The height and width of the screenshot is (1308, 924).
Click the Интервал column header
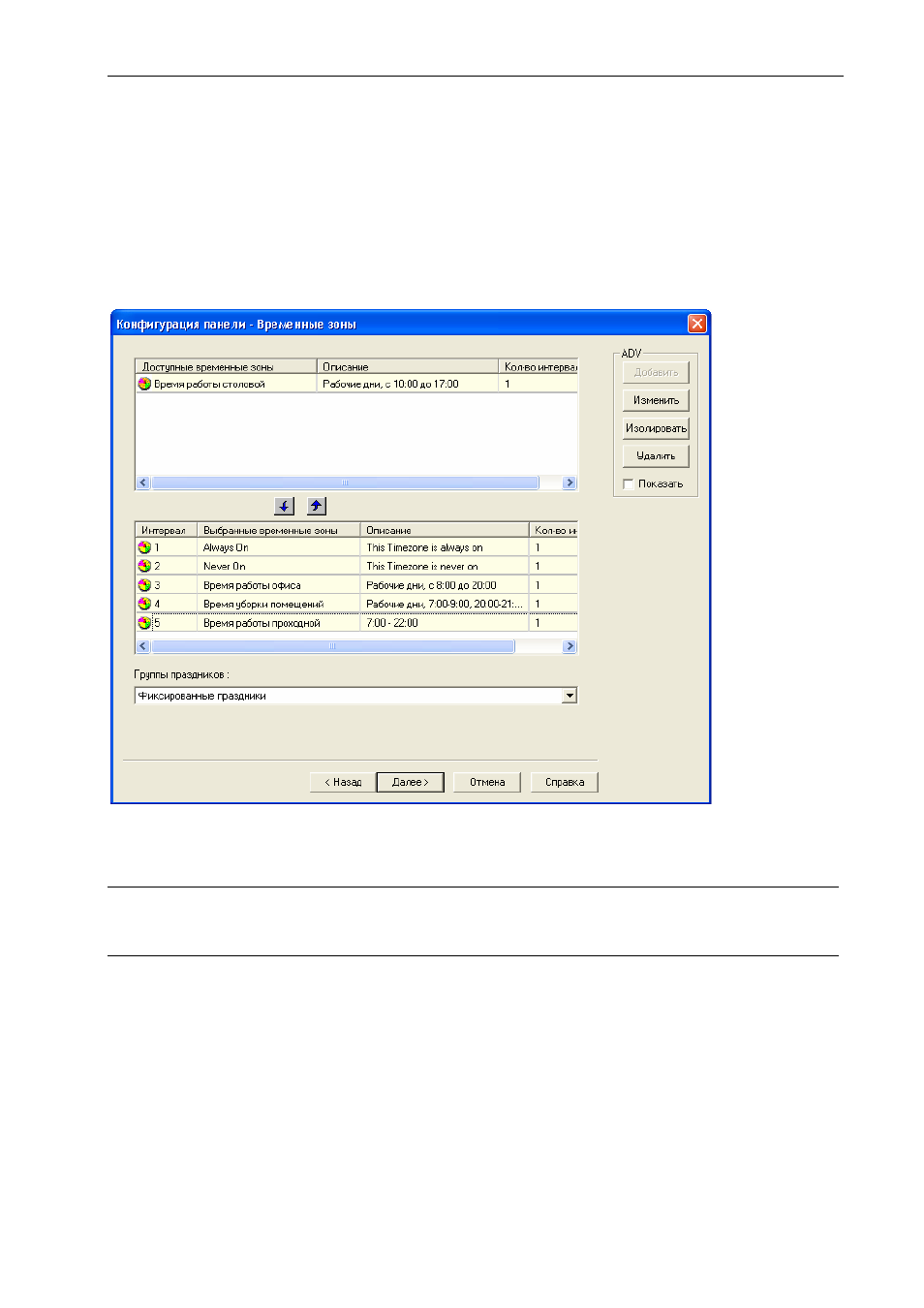click(167, 530)
